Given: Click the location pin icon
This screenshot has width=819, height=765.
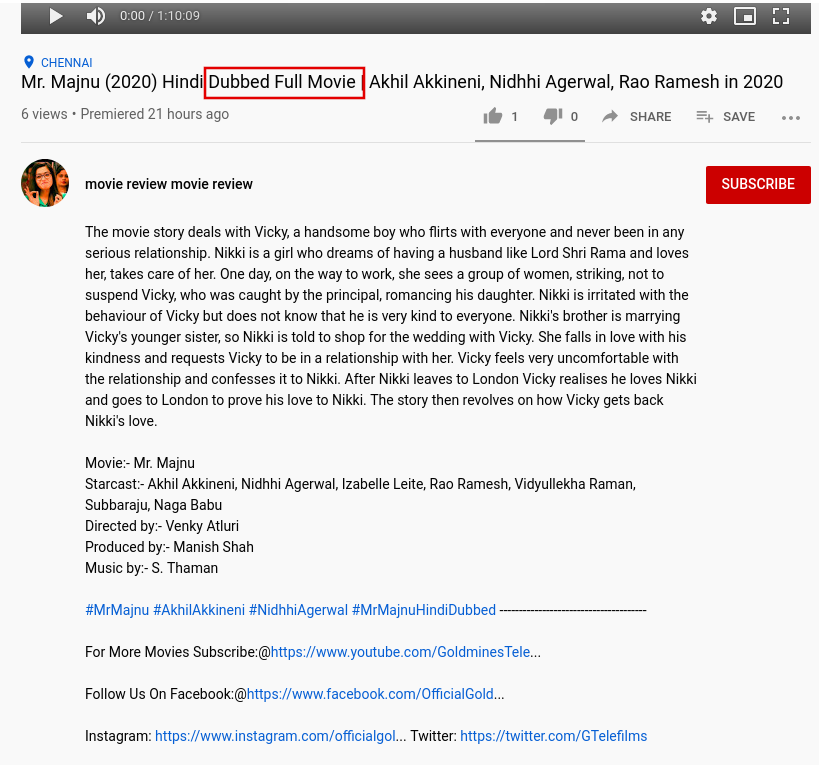Looking at the screenshot, I should (x=29, y=62).
